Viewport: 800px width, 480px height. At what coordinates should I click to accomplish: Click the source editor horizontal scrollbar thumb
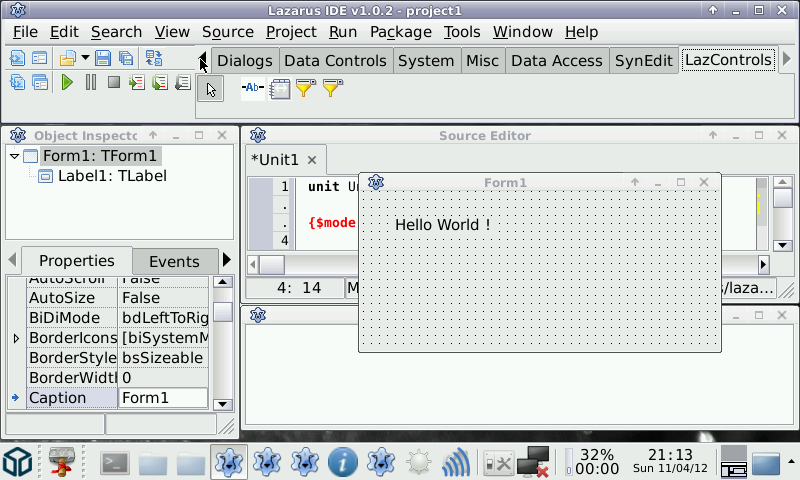click(x=272, y=264)
